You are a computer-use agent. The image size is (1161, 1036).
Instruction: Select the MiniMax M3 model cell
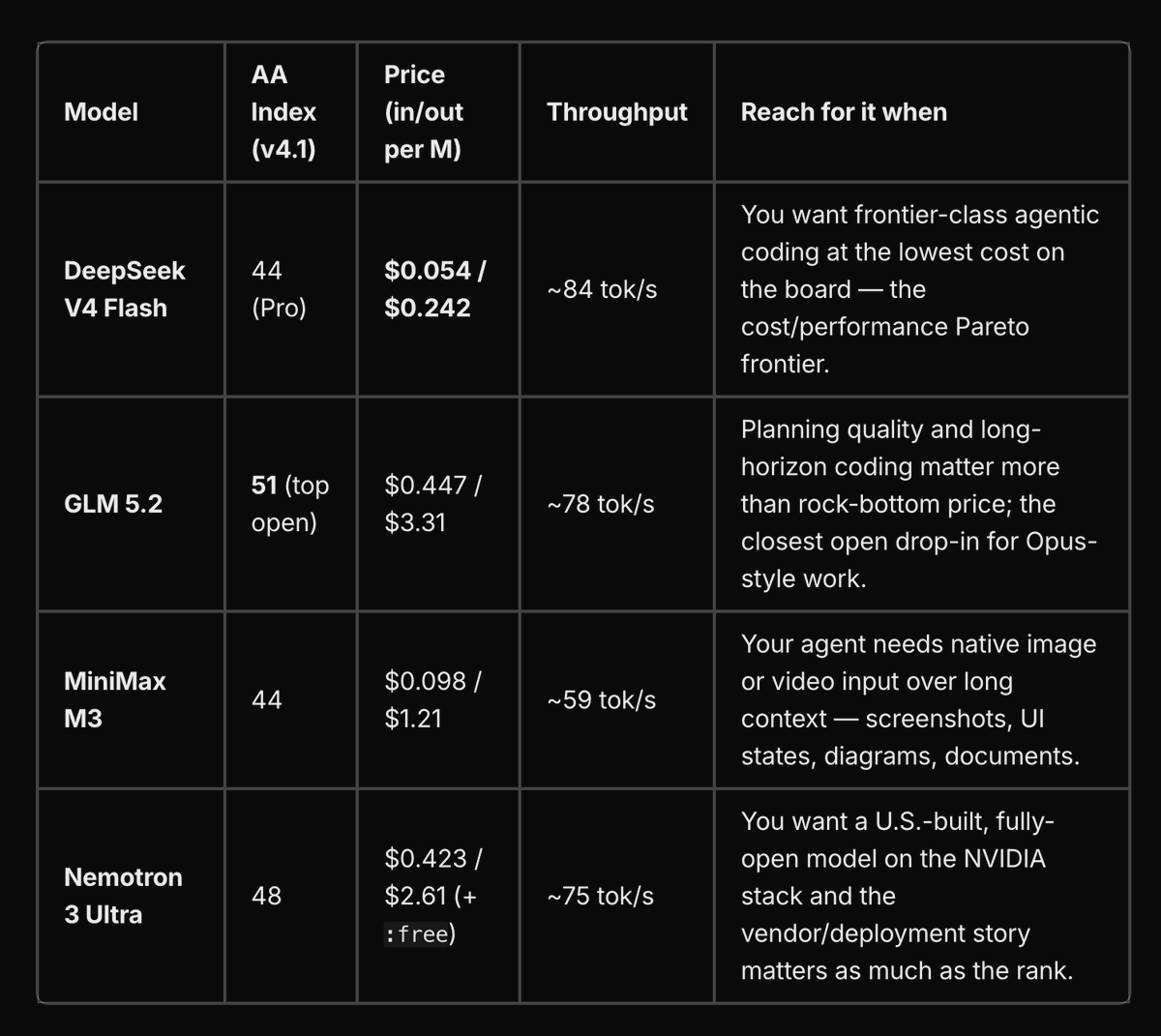click(x=114, y=699)
